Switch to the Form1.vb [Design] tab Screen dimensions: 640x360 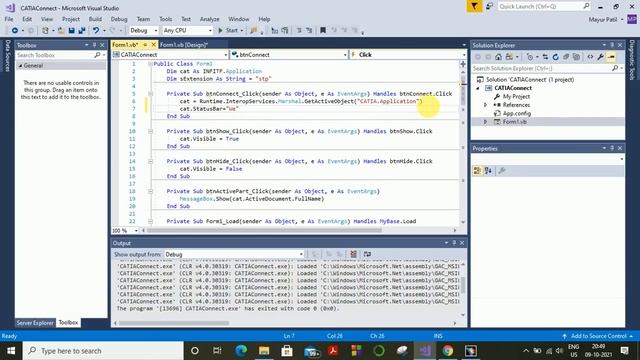[x=184, y=45]
